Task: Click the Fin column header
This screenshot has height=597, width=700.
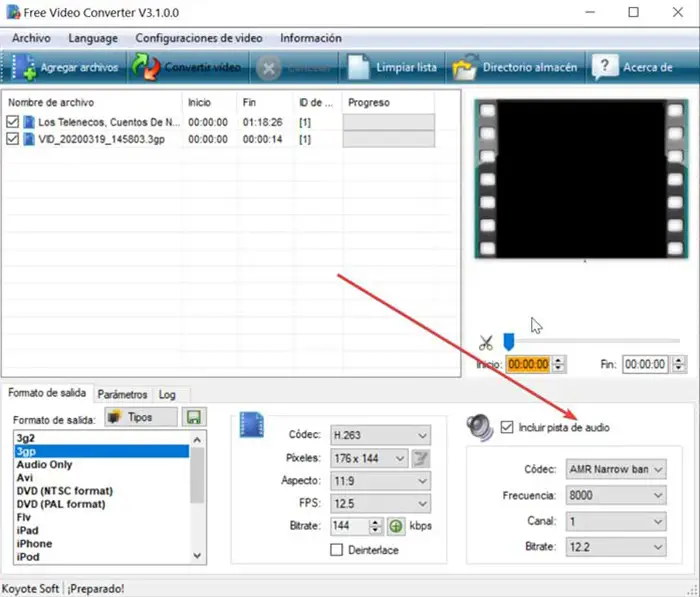Action: 265,103
